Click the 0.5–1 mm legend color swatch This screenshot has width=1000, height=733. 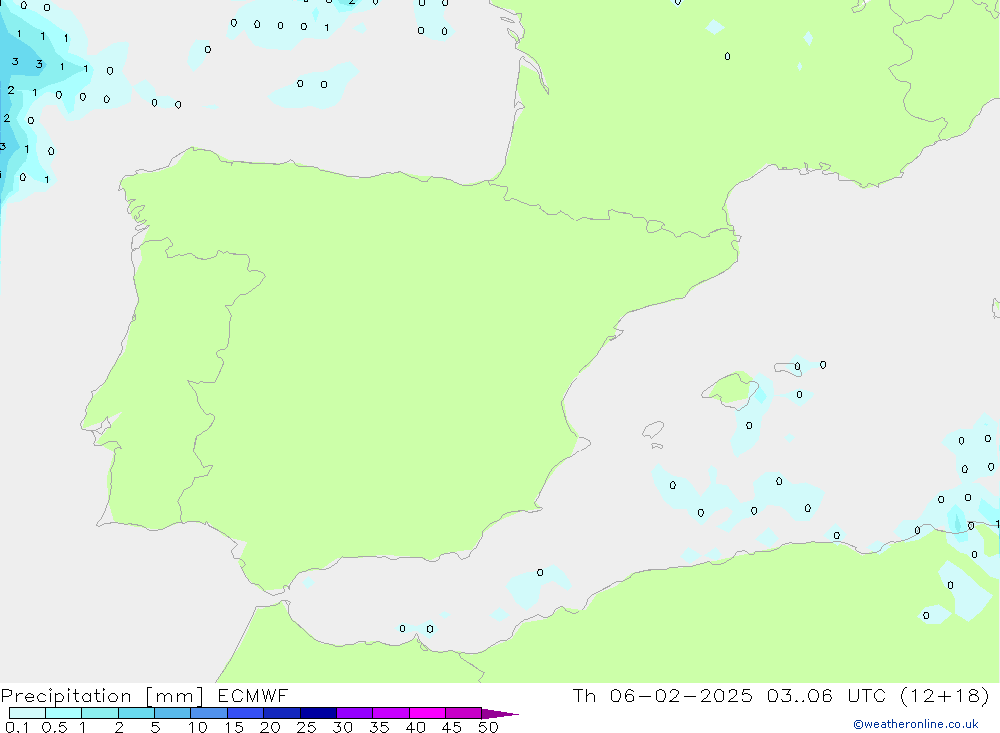point(64,713)
